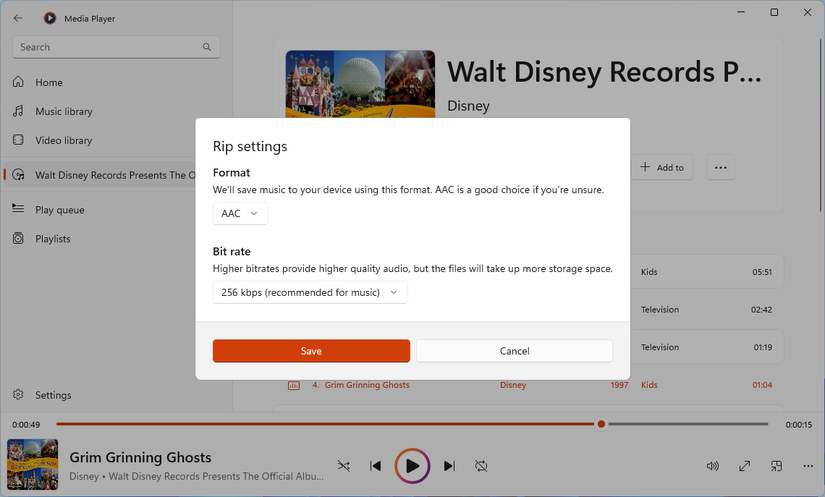The image size is (825, 497).
Task: Cancel the Rip settings dialog
Action: [x=514, y=351]
